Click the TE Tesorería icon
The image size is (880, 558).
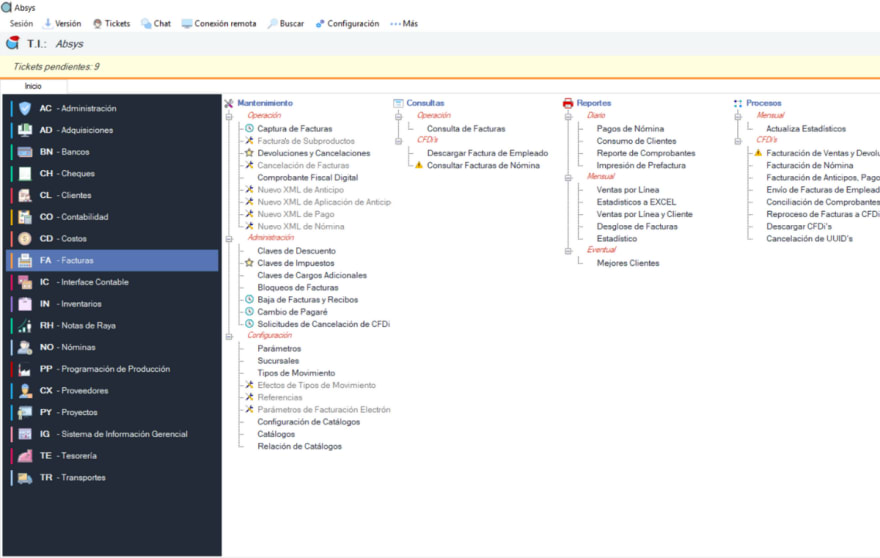25,456
